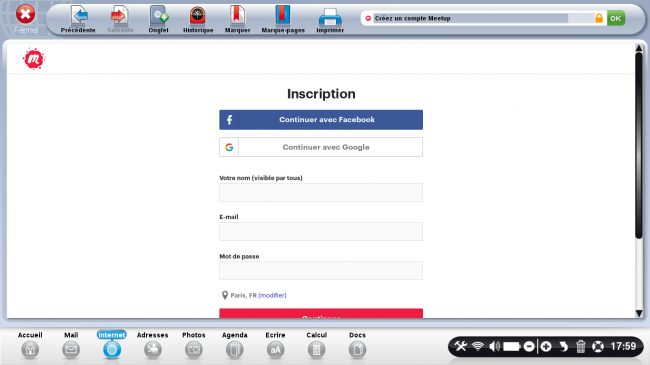
Task: Click the Meetup site favicon in address bar
Action: coord(368,18)
